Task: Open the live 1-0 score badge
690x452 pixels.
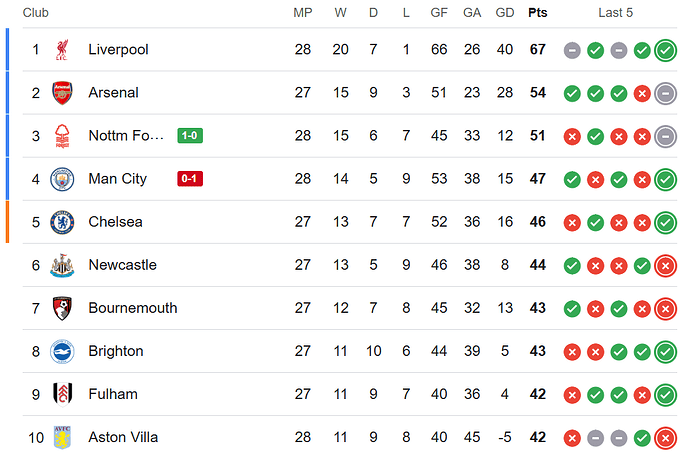Action: tap(190, 136)
